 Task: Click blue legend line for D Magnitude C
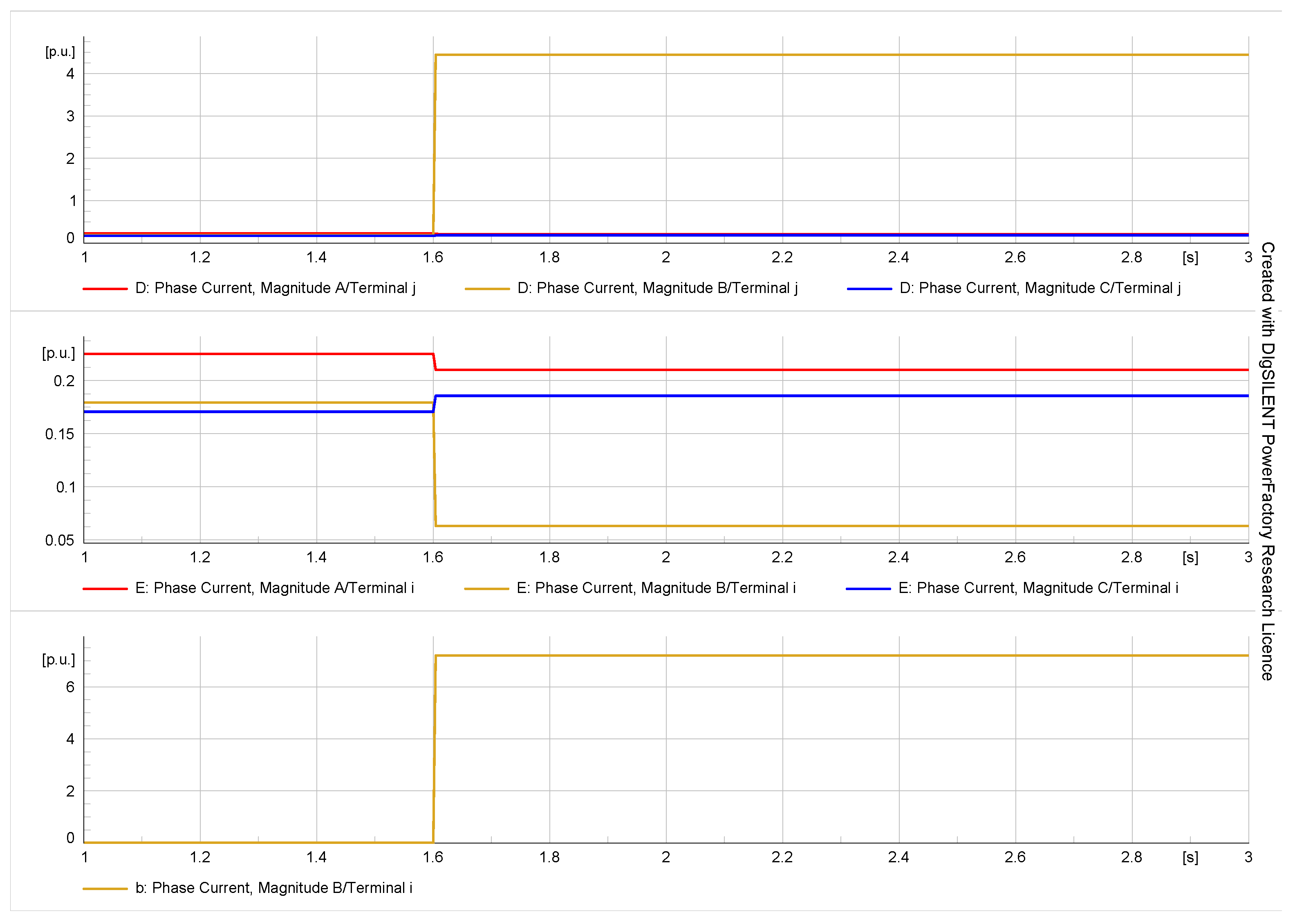(x=869, y=289)
